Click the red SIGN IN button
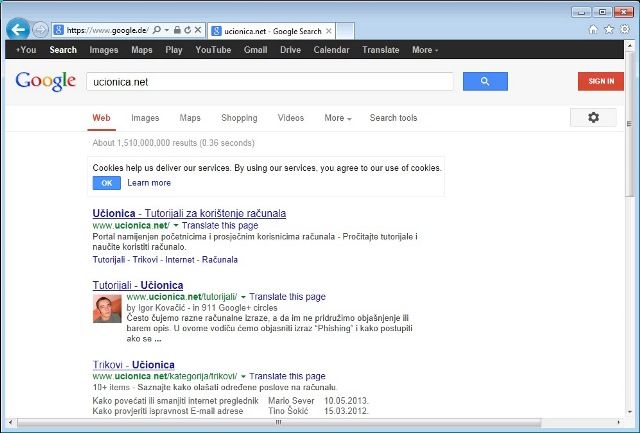Viewport: 640px width, 433px height. click(601, 81)
